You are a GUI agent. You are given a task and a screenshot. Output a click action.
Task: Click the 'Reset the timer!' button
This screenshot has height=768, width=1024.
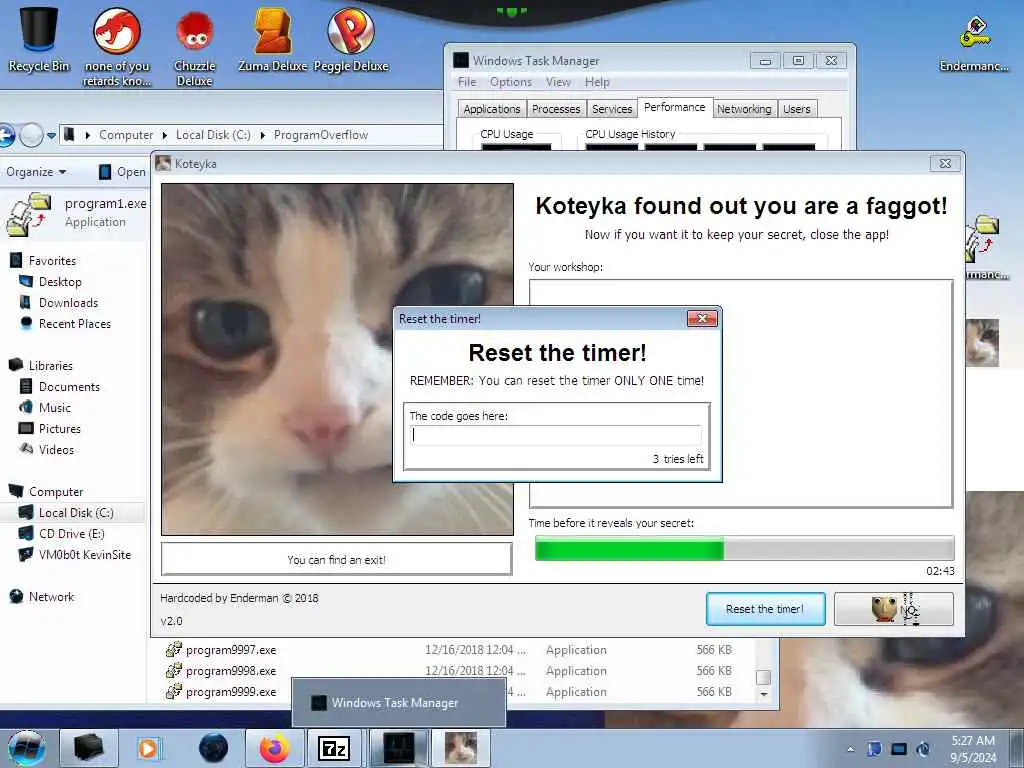point(765,609)
